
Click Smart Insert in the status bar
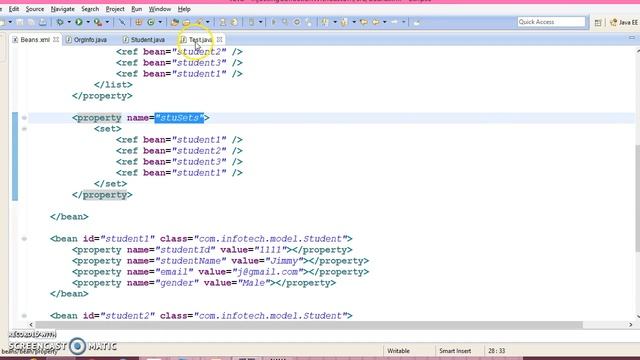click(x=455, y=351)
